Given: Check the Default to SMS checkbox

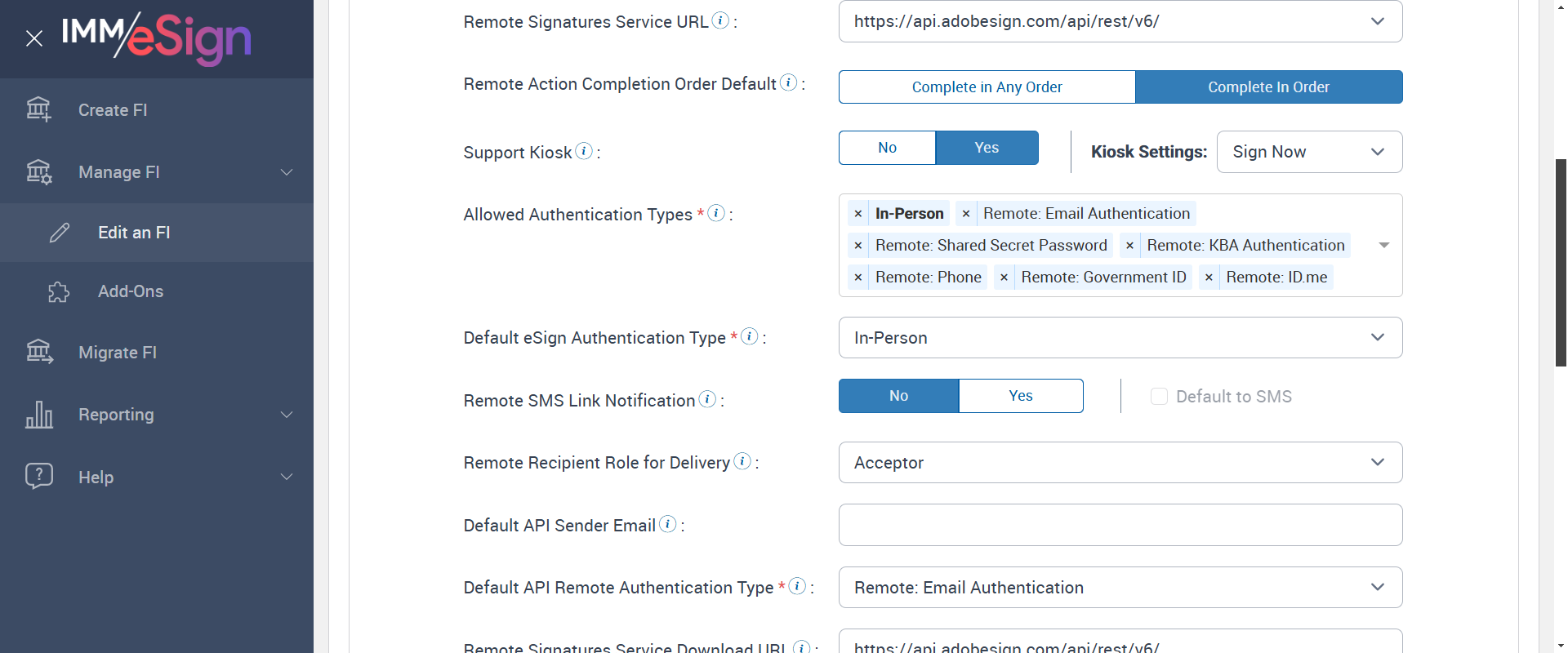Looking at the screenshot, I should (1159, 397).
